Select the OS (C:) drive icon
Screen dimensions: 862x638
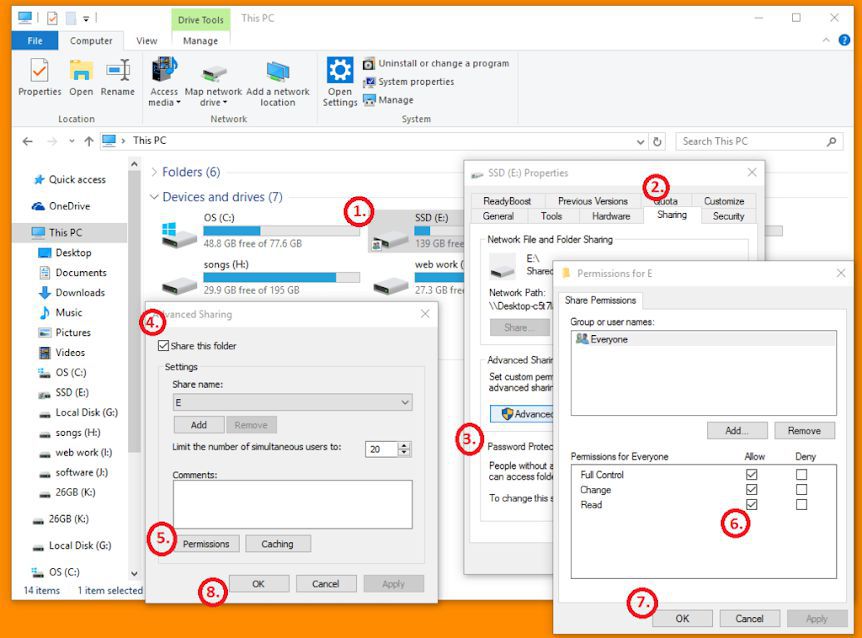tap(179, 232)
